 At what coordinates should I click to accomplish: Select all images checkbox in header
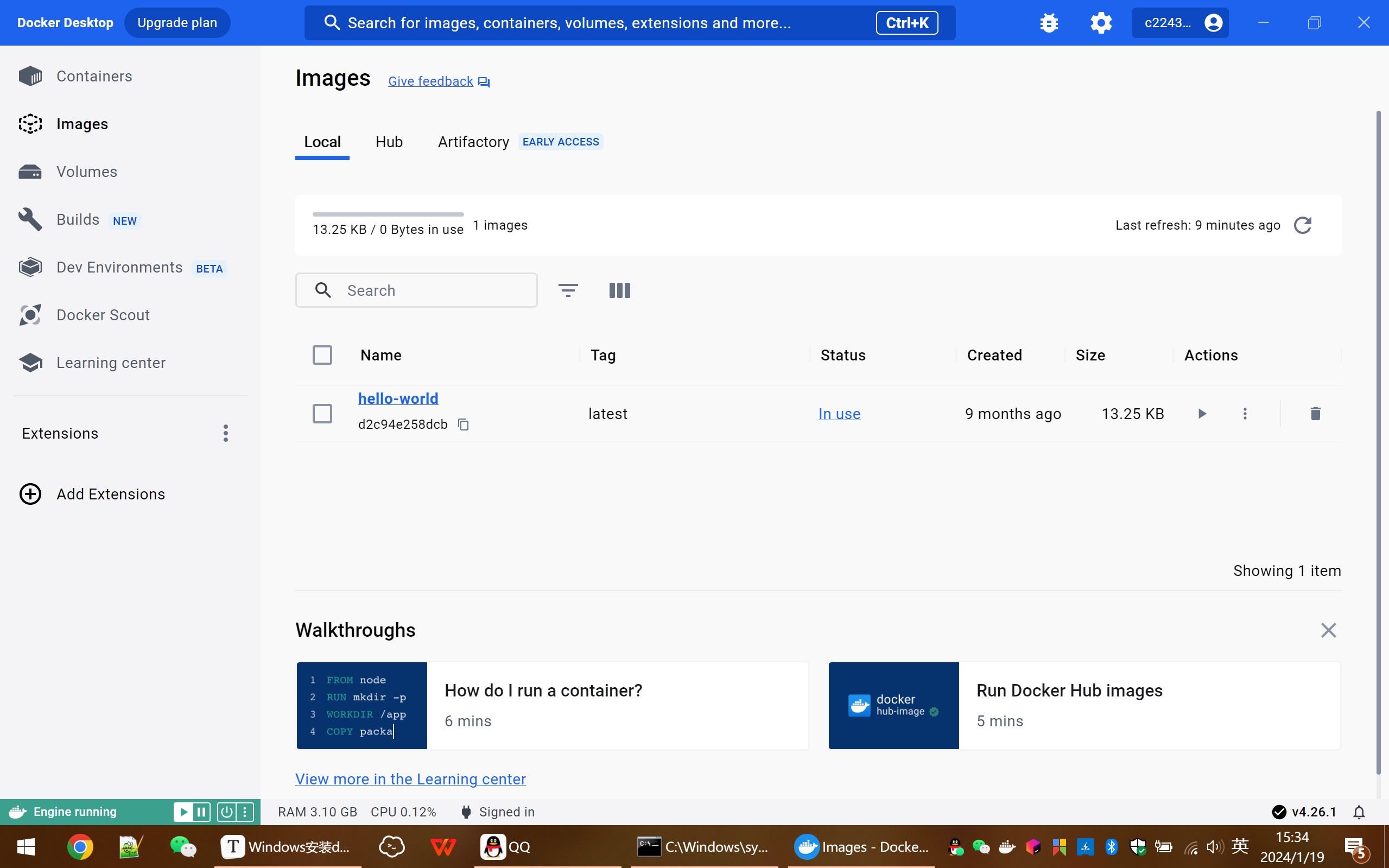point(322,356)
